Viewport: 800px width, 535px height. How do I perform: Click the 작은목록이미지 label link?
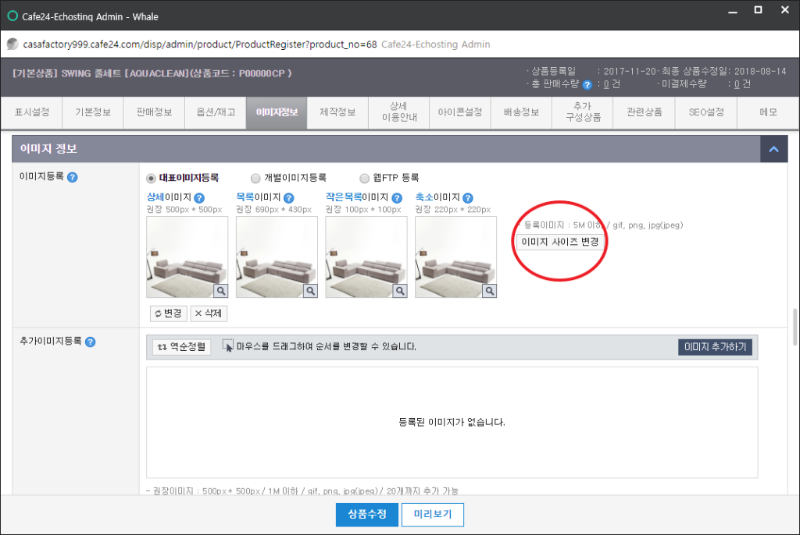point(357,197)
